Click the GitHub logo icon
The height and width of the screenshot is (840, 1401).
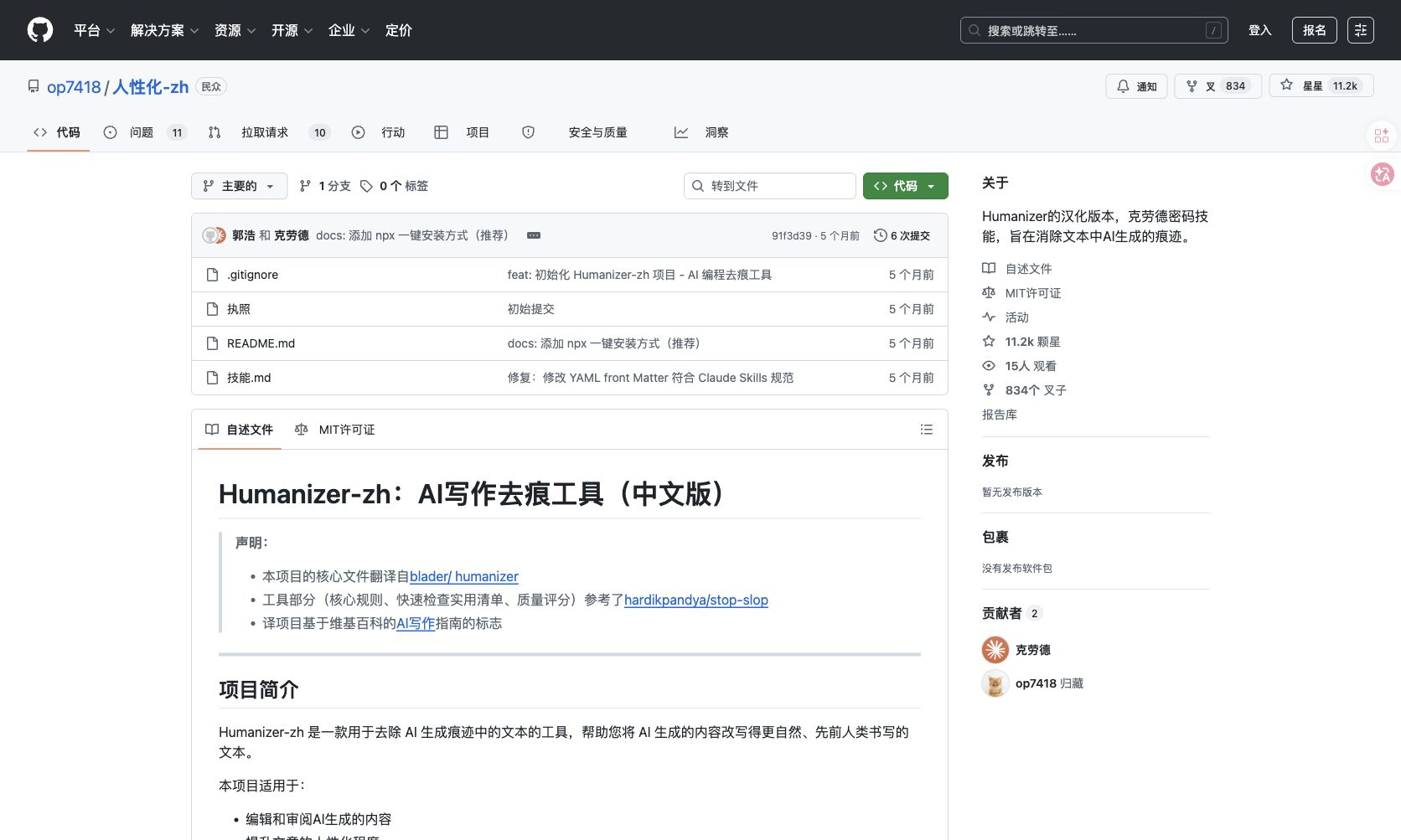point(40,30)
